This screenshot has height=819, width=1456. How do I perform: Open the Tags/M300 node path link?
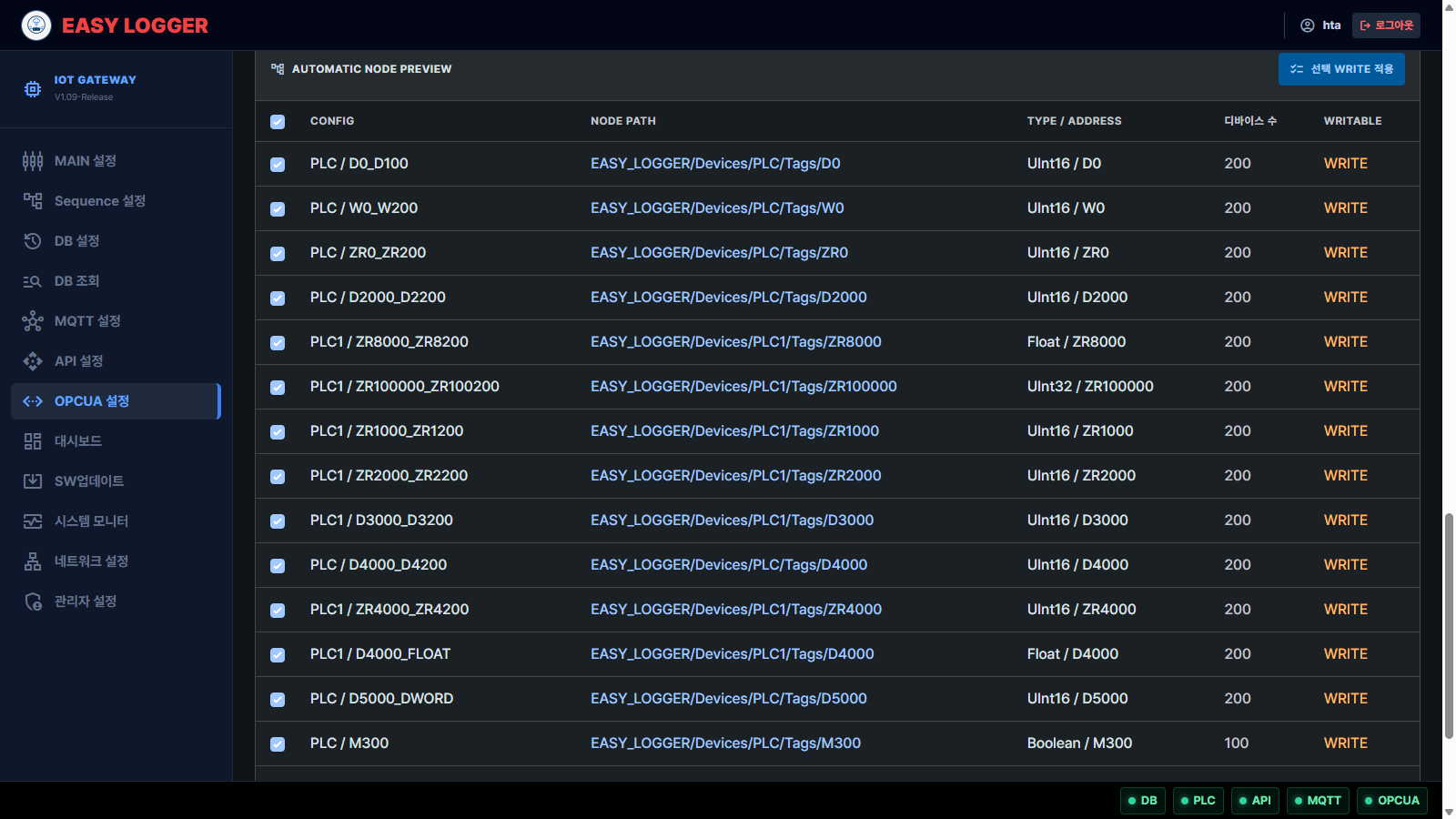[725, 743]
